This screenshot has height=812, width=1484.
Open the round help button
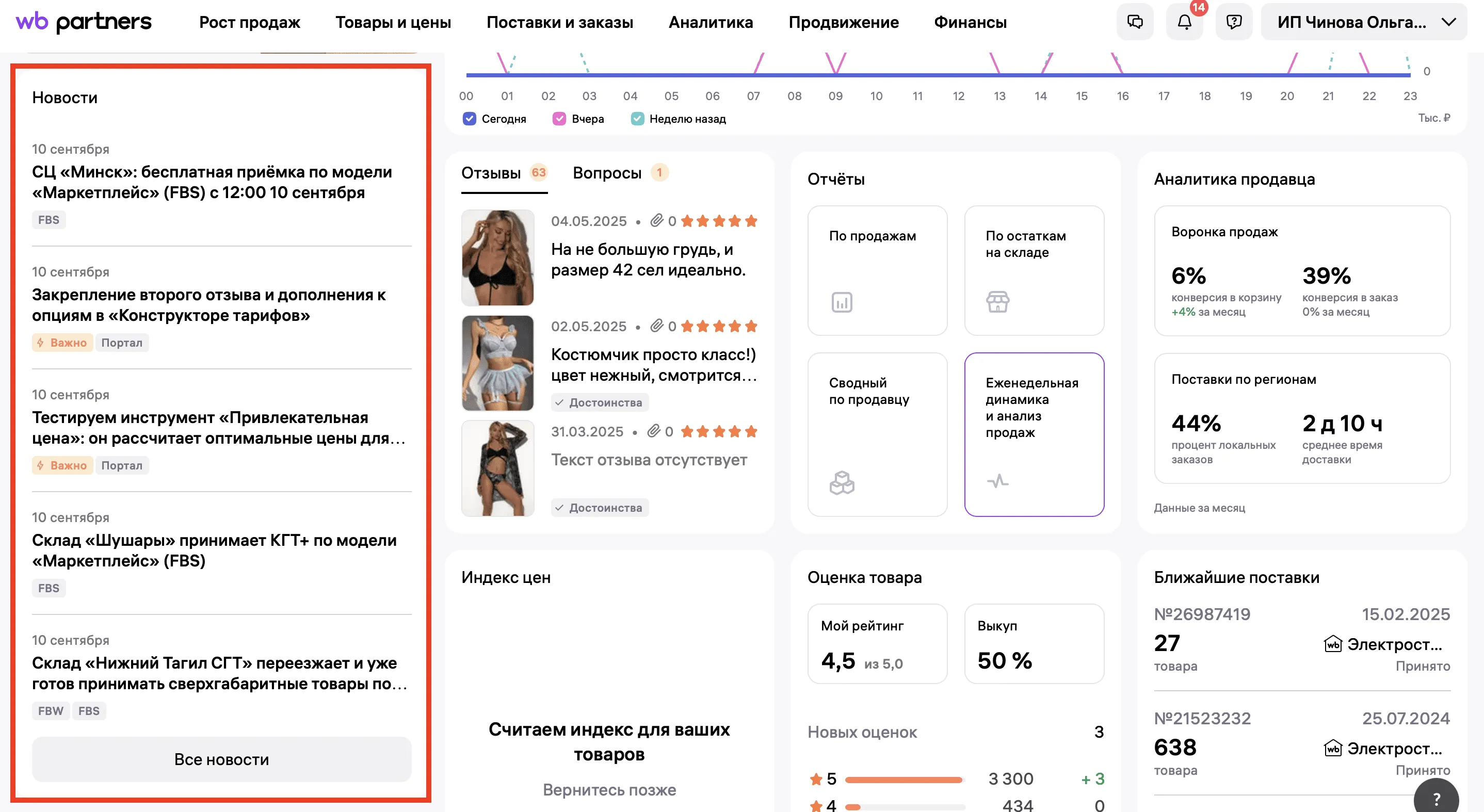(x=1436, y=798)
